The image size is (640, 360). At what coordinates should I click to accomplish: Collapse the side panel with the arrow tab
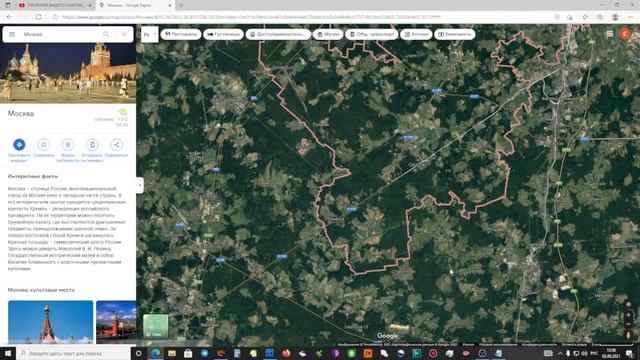point(140,185)
